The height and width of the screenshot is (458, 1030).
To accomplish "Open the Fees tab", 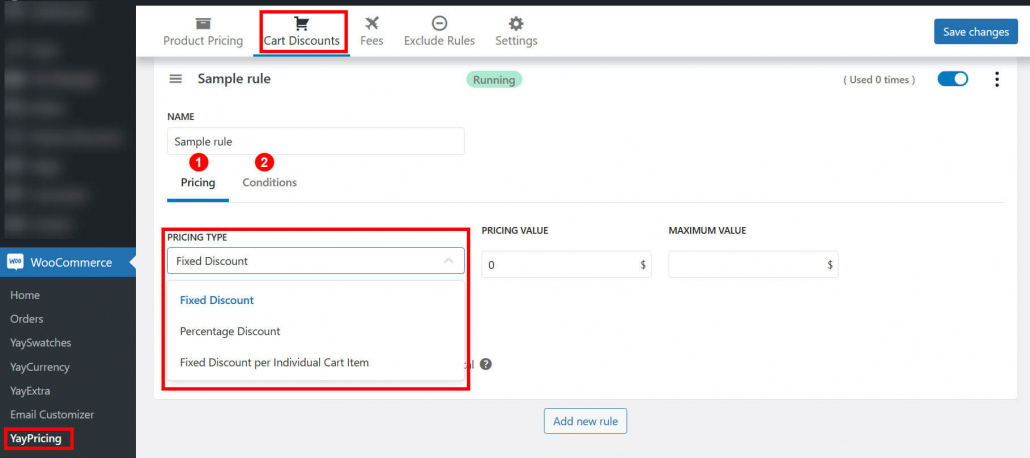I will (x=372, y=32).
